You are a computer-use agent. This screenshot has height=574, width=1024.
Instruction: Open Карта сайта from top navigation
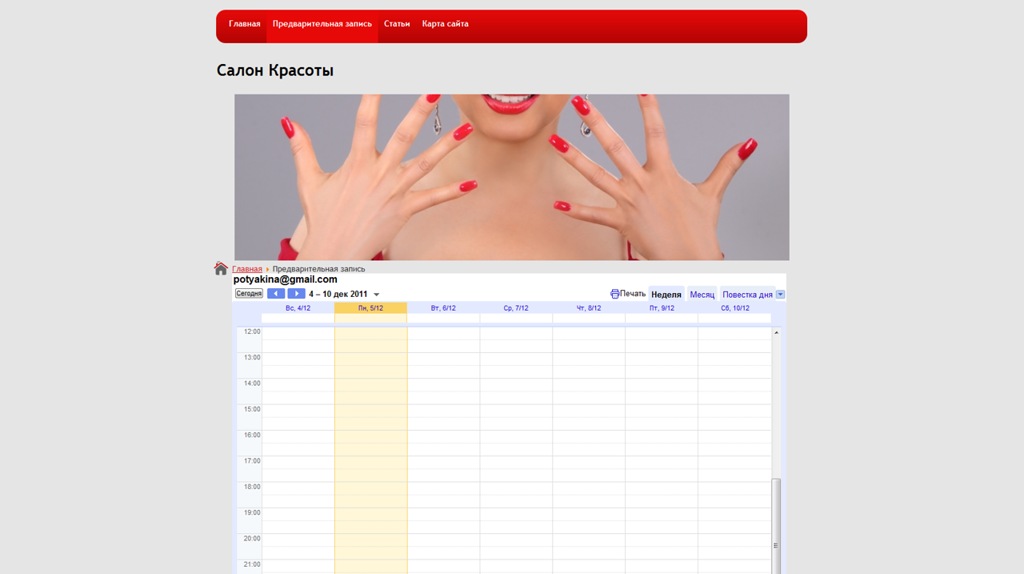click(445, 24)
